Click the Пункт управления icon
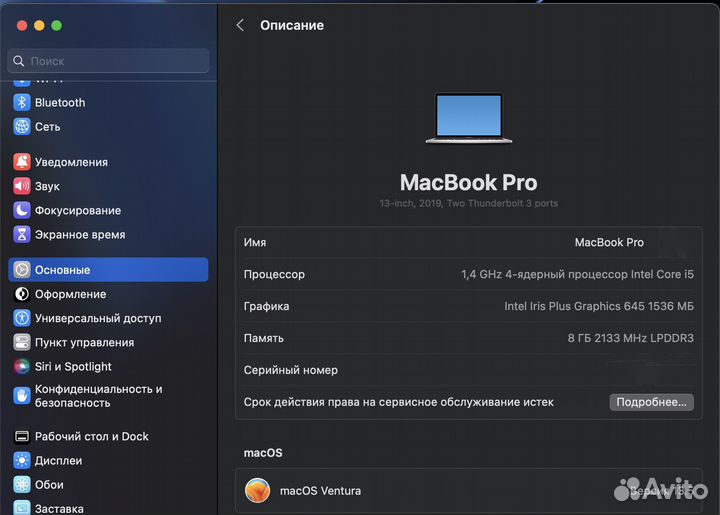 pos(22,342)
